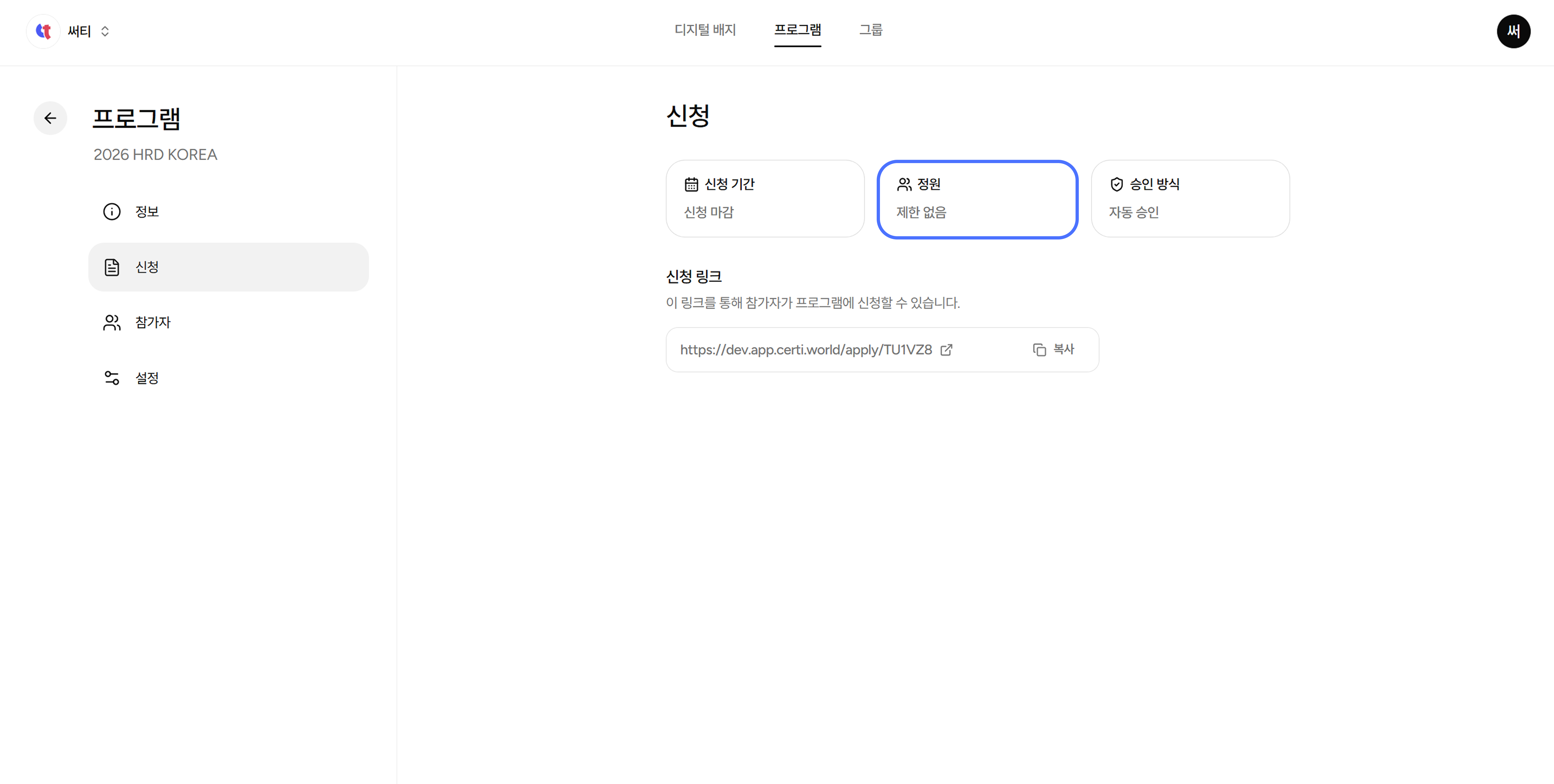This screenshot has height=784, width=1554.
Task: Open the 참가자 sidebar item
Action: [x=229, y=323]
